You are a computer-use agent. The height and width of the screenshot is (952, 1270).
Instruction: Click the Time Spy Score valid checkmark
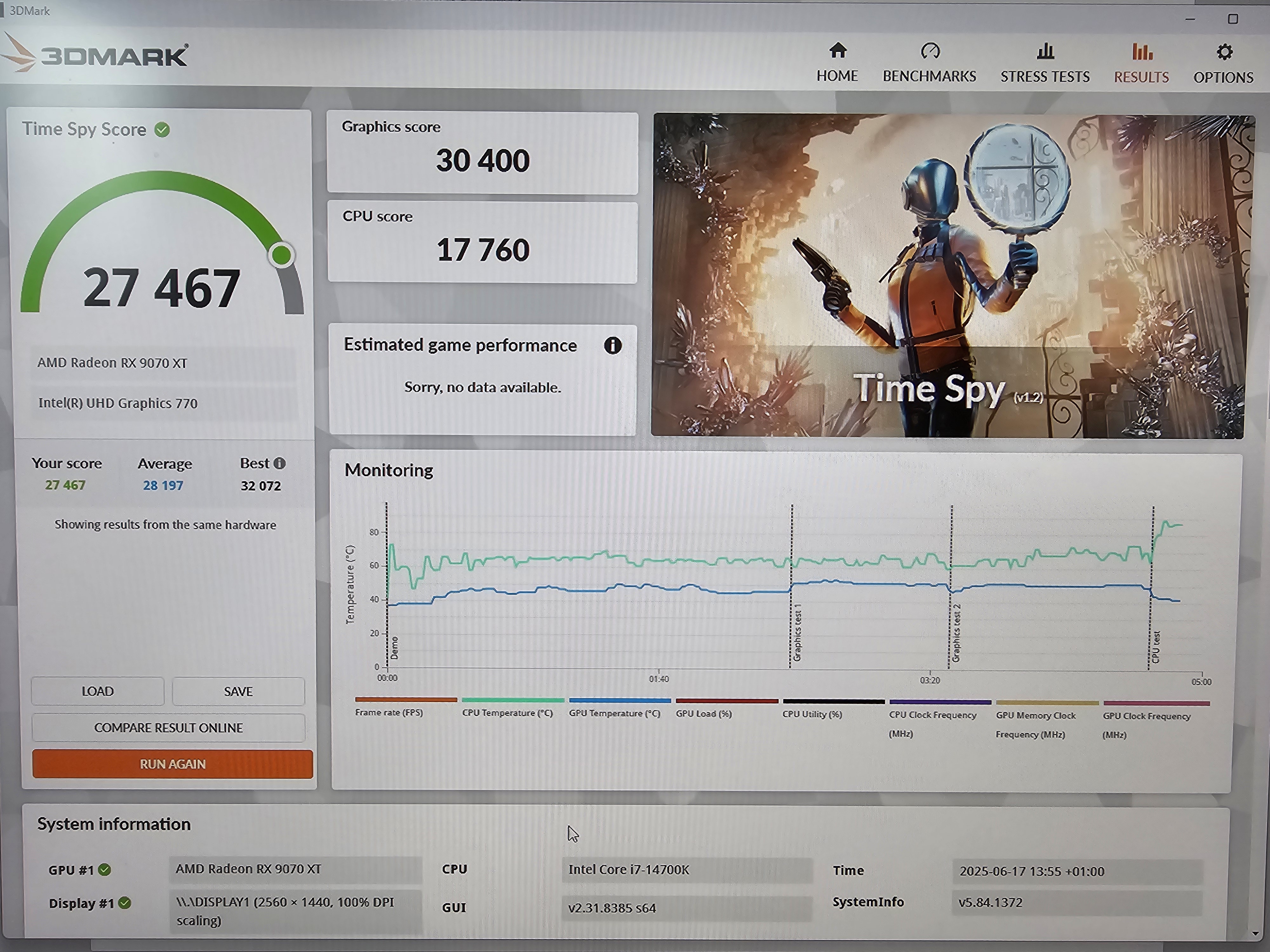point(163,130)
